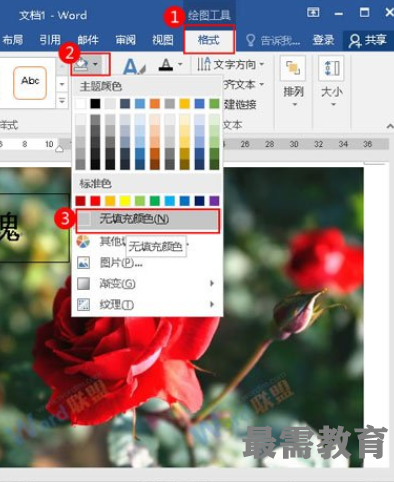Viewport: 394px width, 482px height.
Task: Expand the text outline dropdown arrow
Action: coord(180,64)
